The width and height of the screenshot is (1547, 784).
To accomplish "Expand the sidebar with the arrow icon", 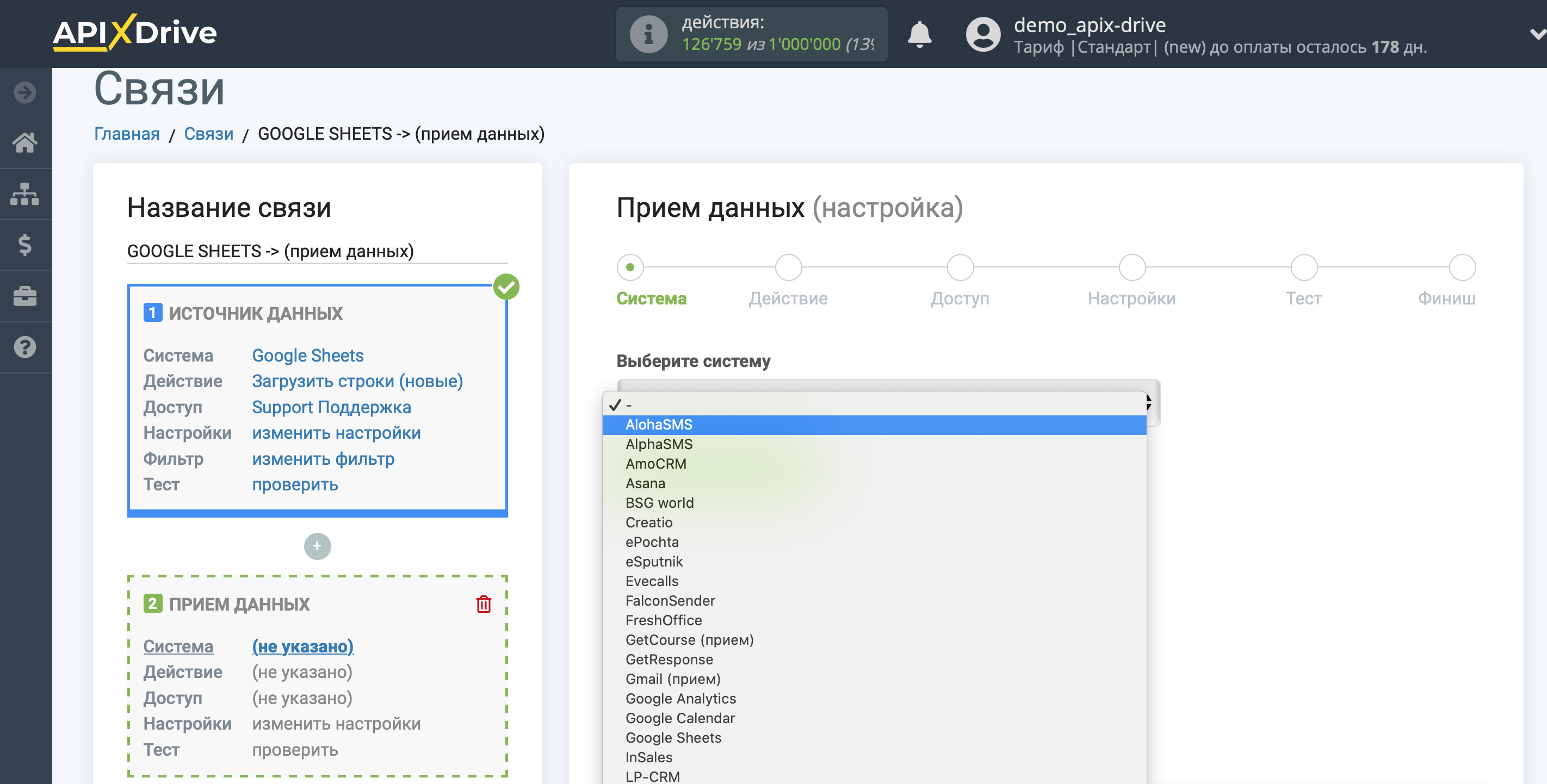I will (24, 92).
